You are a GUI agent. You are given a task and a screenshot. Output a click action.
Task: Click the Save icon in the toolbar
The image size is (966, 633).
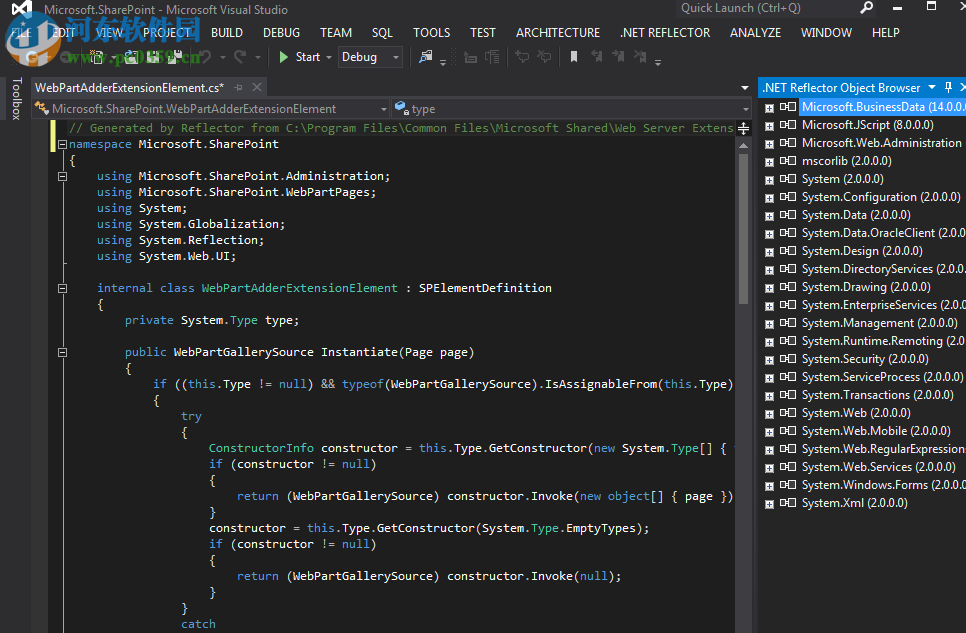point(152,57)
